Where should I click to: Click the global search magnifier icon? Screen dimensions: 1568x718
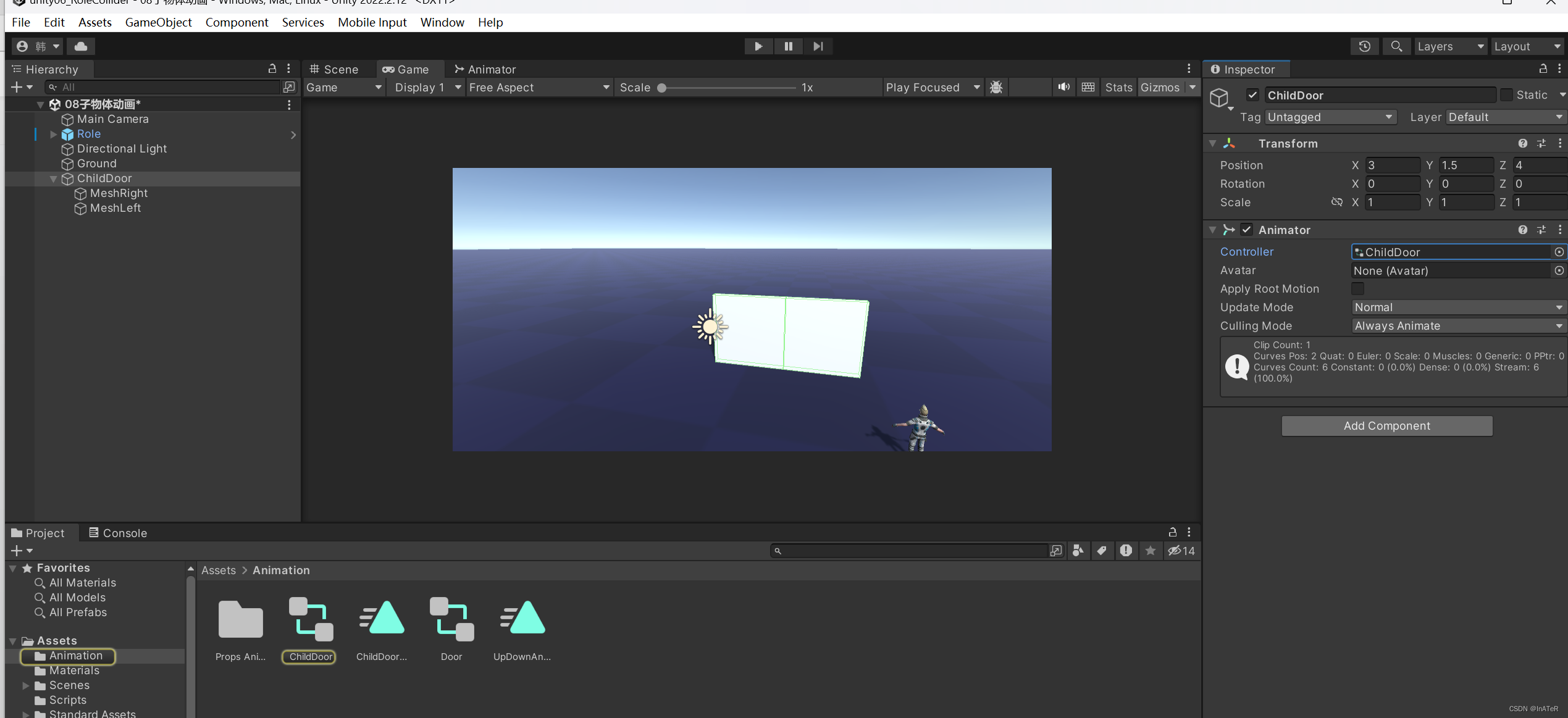click(x=1396, y=46)
